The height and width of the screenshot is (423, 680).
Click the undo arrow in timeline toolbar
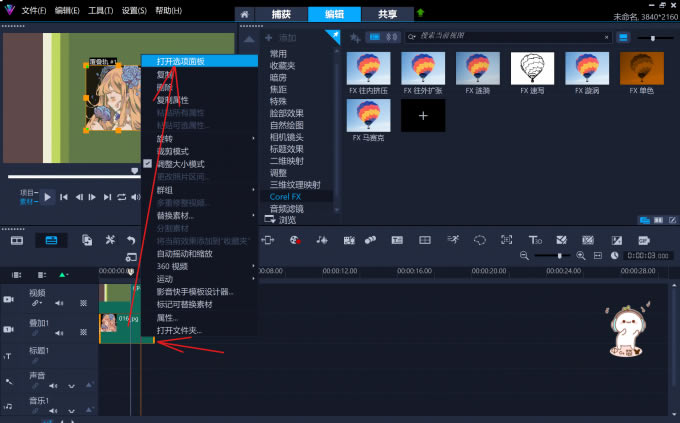tap(131, 240)
